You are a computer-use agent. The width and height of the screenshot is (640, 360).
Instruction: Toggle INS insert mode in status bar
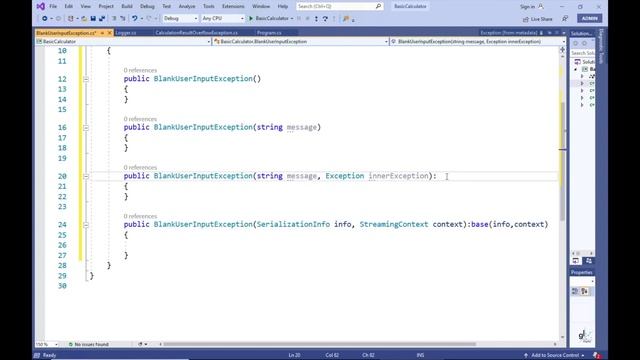point(420,355)
